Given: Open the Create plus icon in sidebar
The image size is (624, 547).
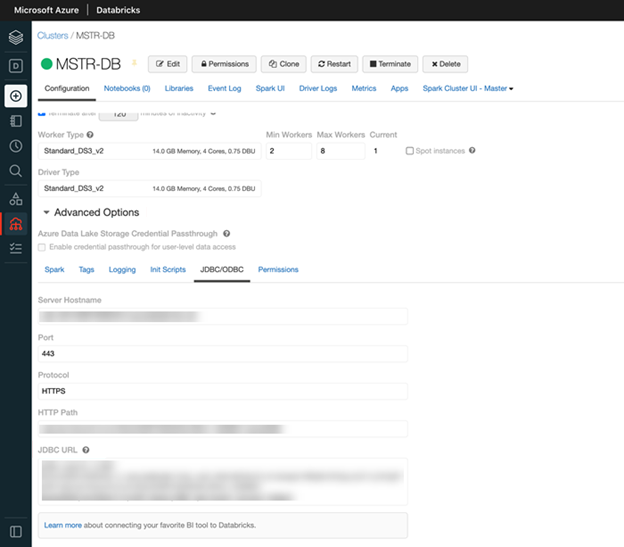Looking at the screenshot, I should coord(15,96).
